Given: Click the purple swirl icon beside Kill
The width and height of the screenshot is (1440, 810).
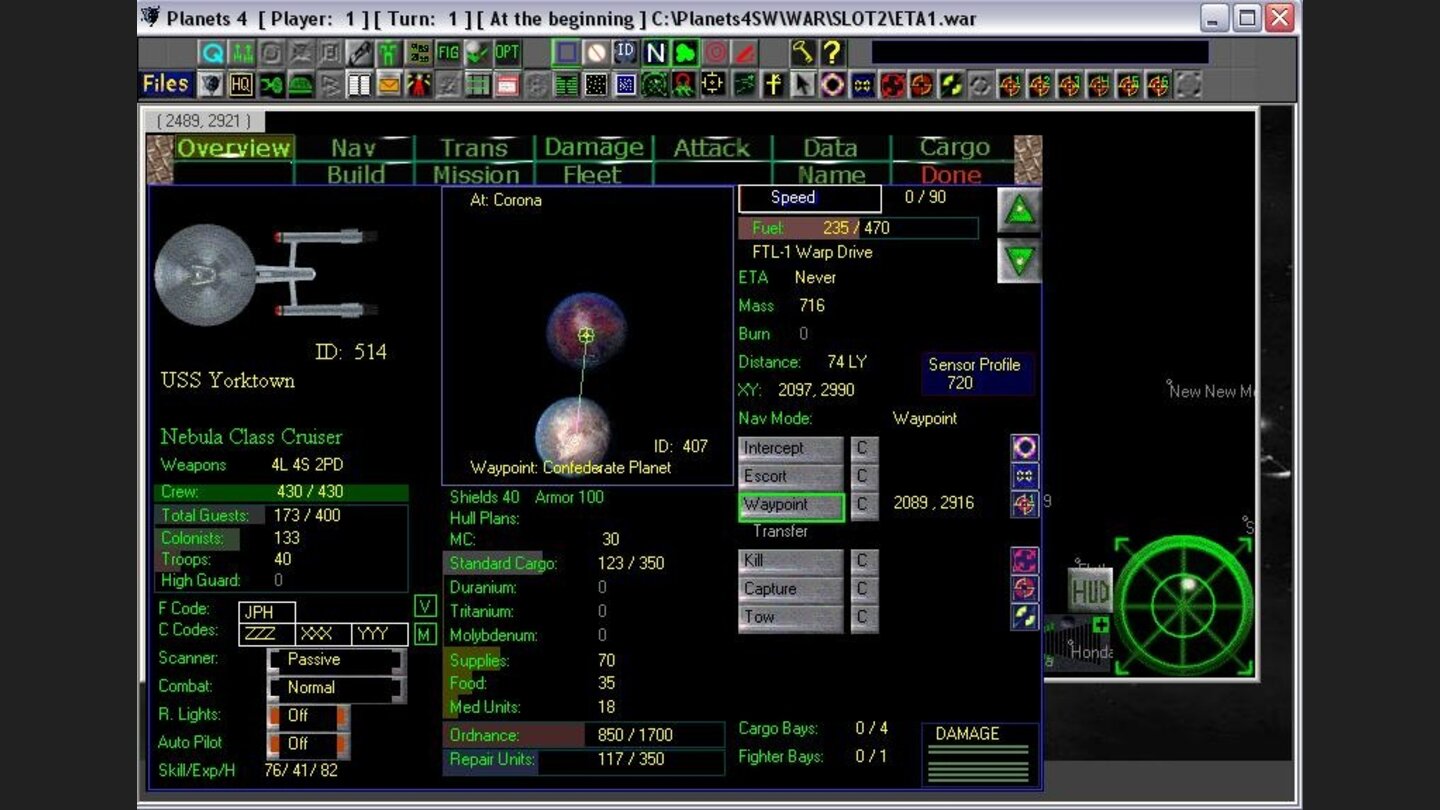Looking at the screenshot, I should [1025, 560].
